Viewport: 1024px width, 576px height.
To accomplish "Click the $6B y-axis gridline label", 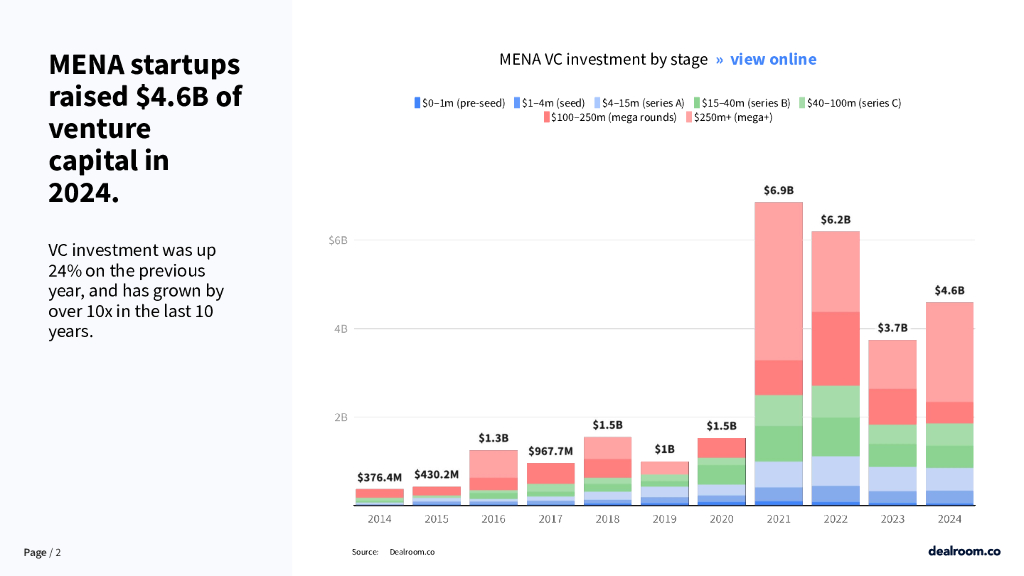I will tap(337, 241).
